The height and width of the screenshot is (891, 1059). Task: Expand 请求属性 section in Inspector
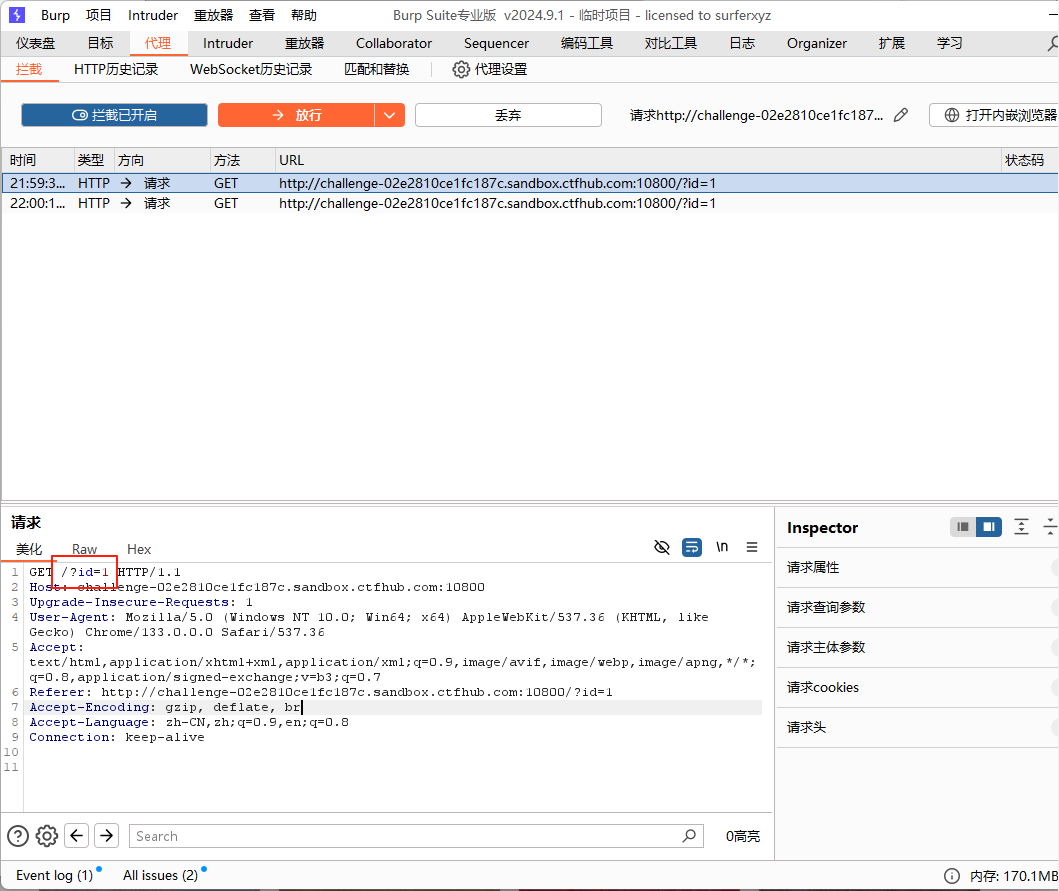tap(918, 567)
